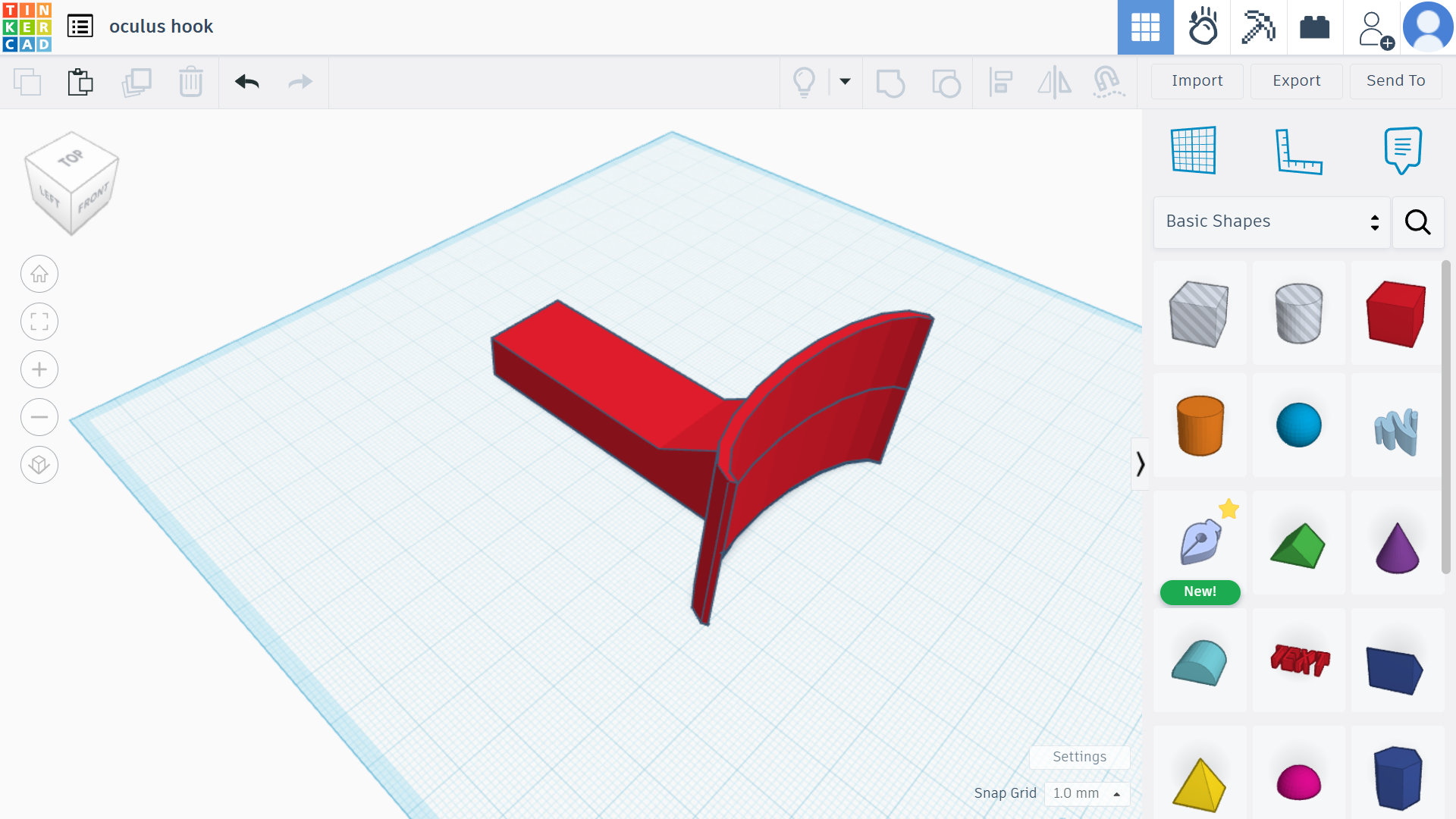Switch to Sim Lab mode
The image size is (1456, 819).
pyautogui.click(x=1202, y=27)
